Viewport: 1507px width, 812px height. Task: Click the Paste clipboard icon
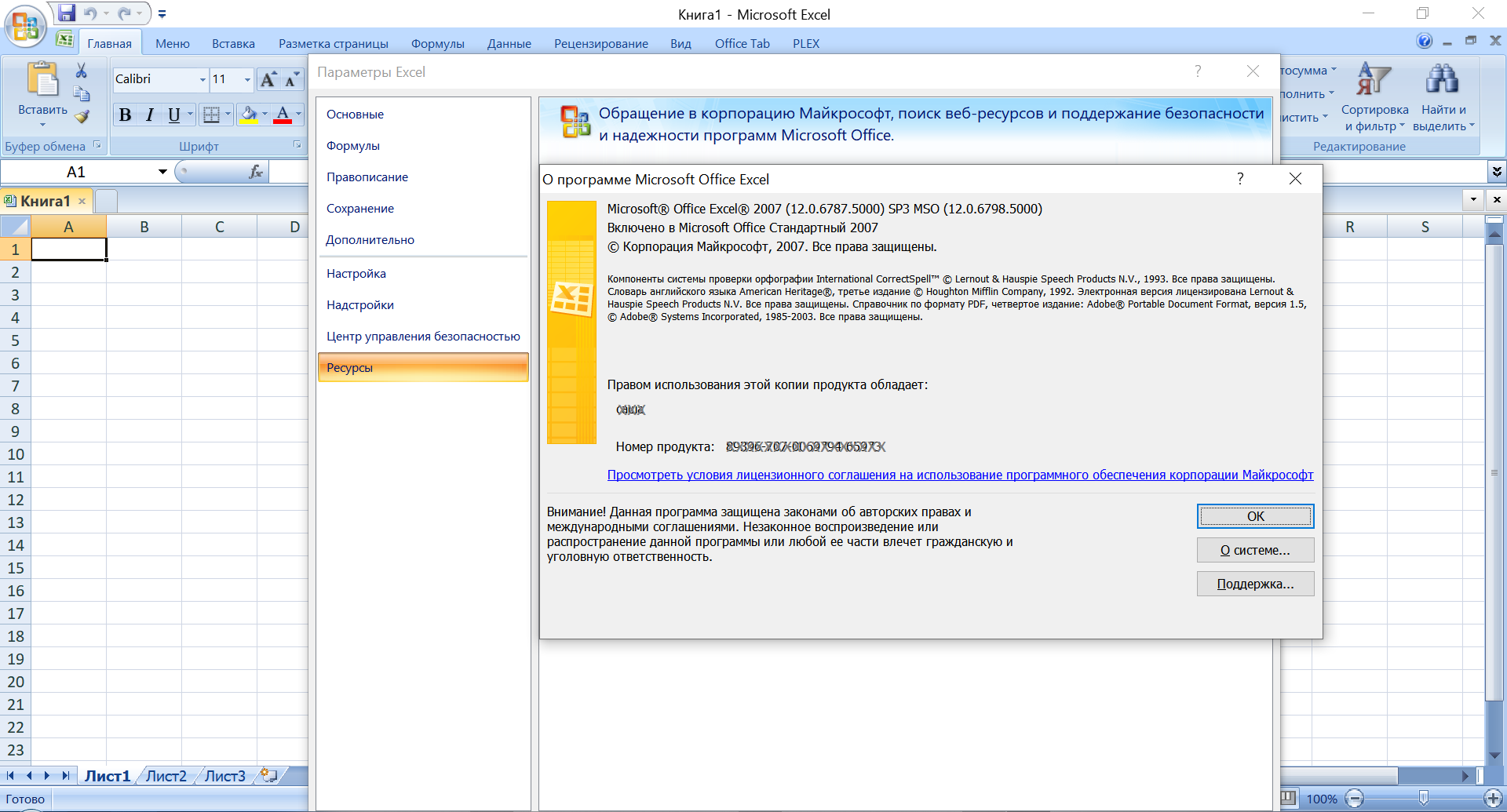click(42, 81)
